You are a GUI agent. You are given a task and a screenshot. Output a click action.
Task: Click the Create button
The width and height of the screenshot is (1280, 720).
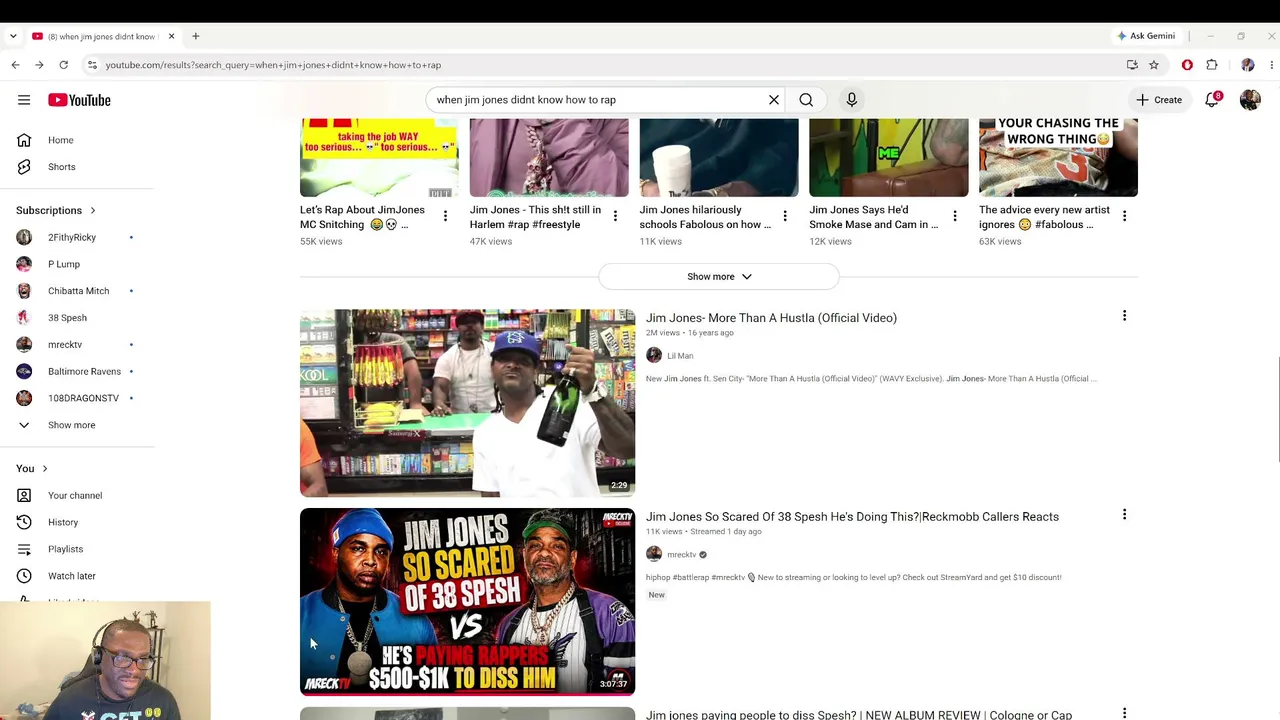1159,100
